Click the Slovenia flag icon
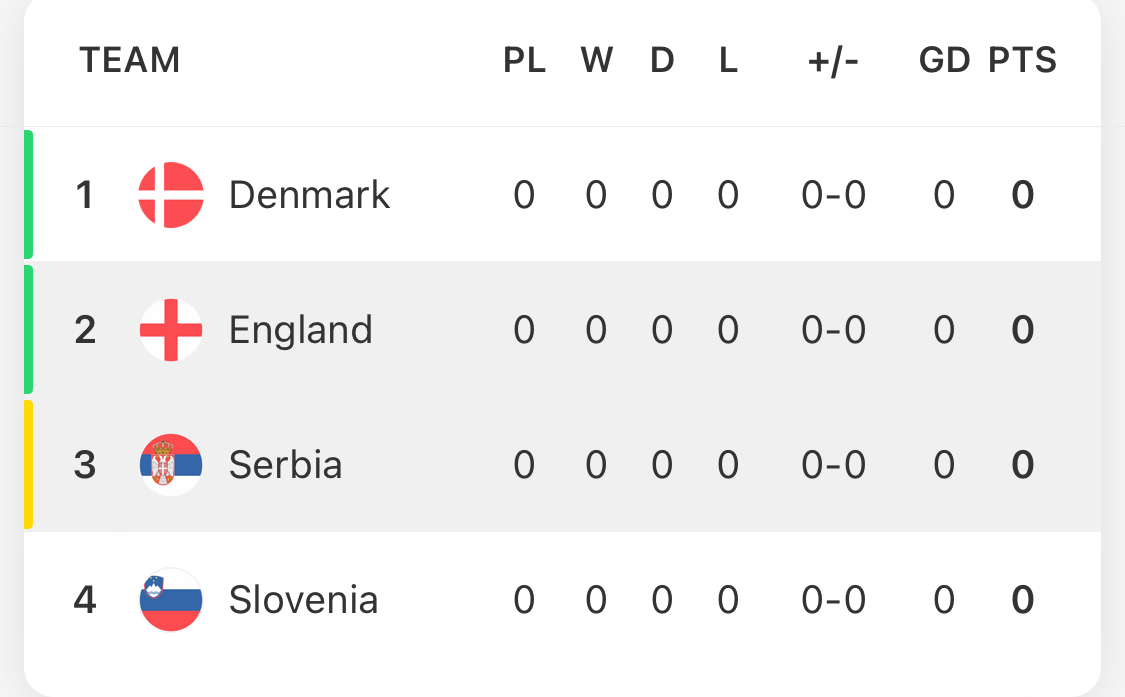Viewport: 1125px width, 697px height. (171, 600)
